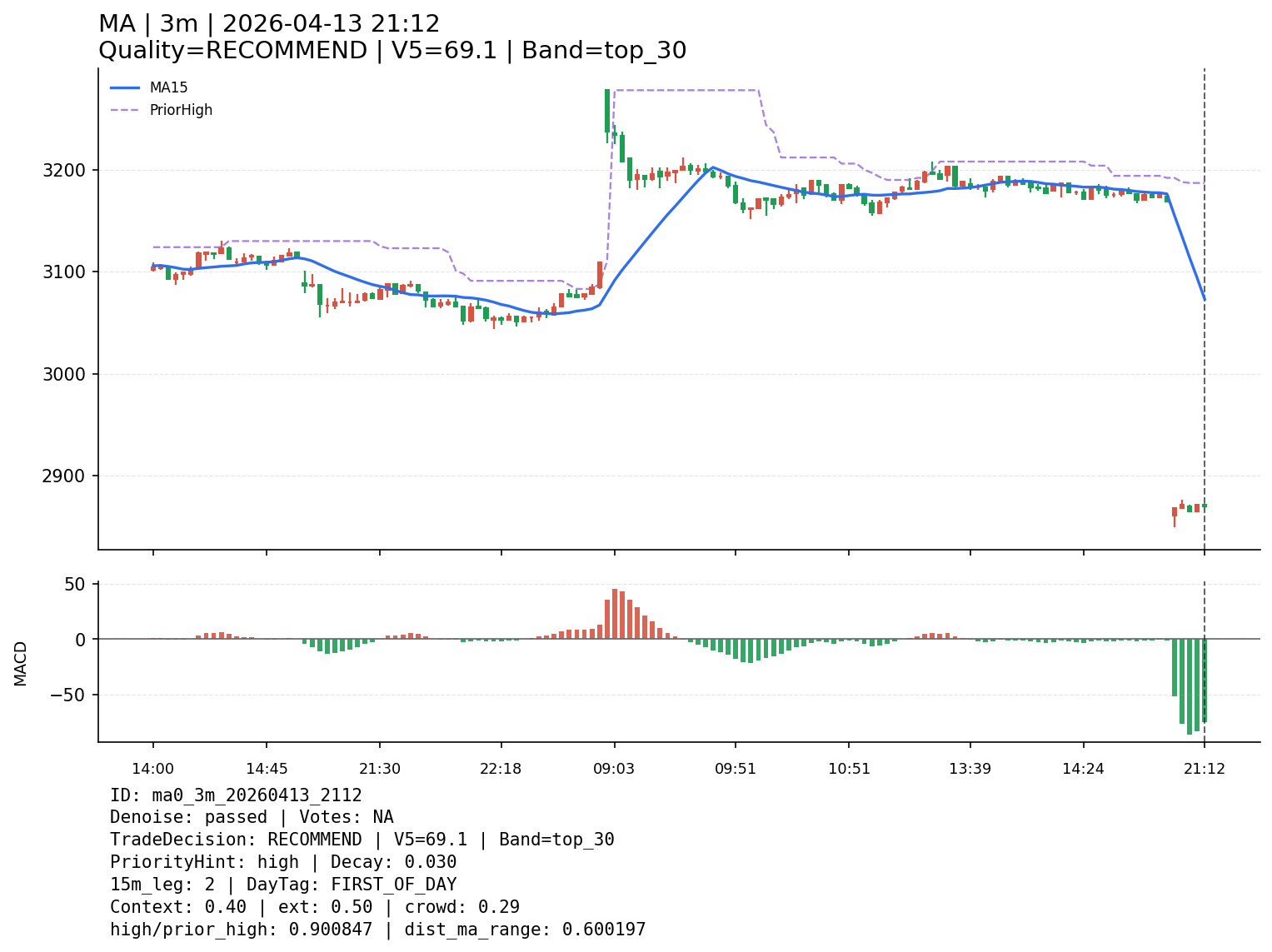Screen dimensions: 1272x952
Task: Click the rotated MACD axis label
Action: (x=21, y=663)
